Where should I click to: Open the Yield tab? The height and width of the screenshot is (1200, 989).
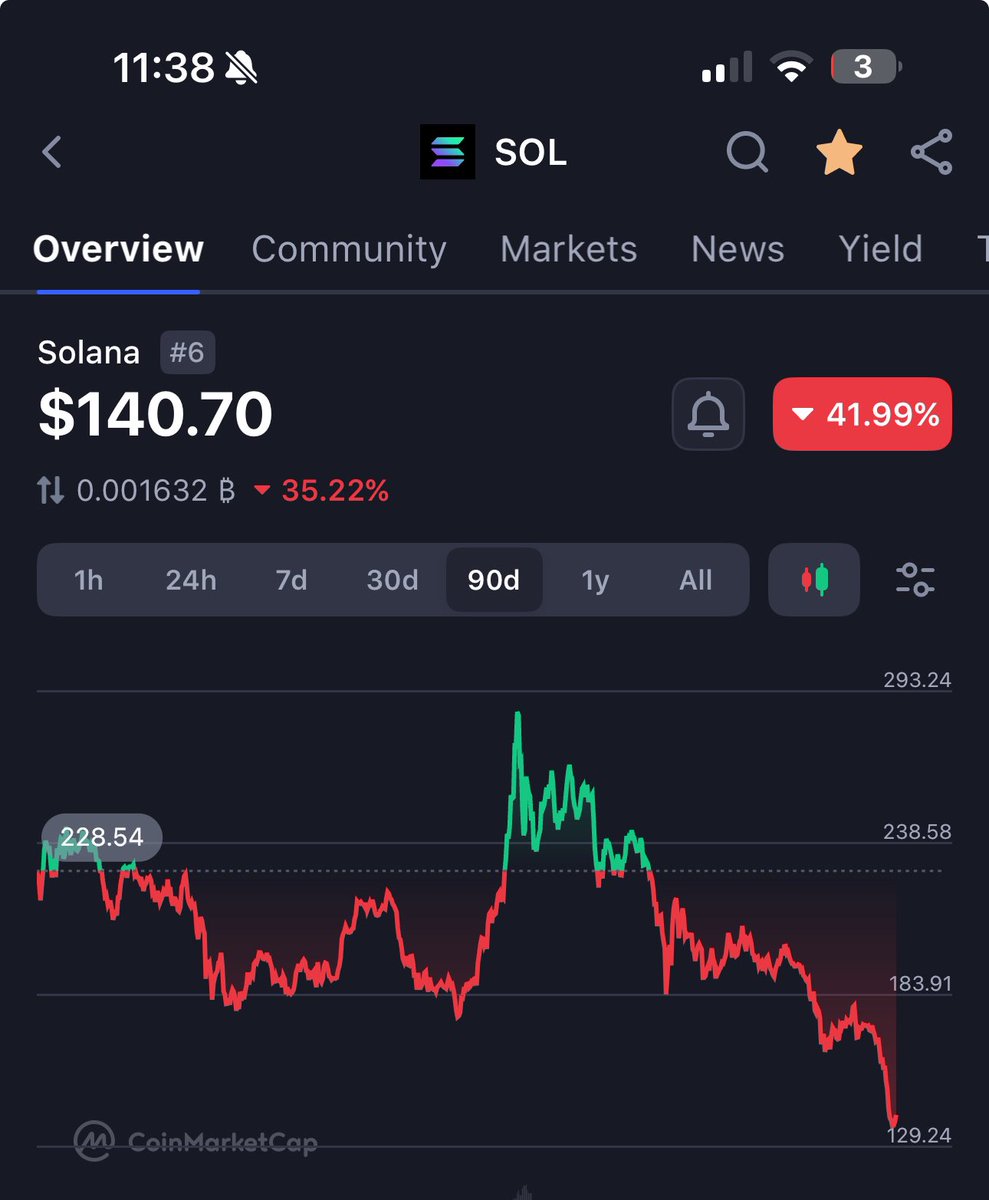click(x=880, y=249)
